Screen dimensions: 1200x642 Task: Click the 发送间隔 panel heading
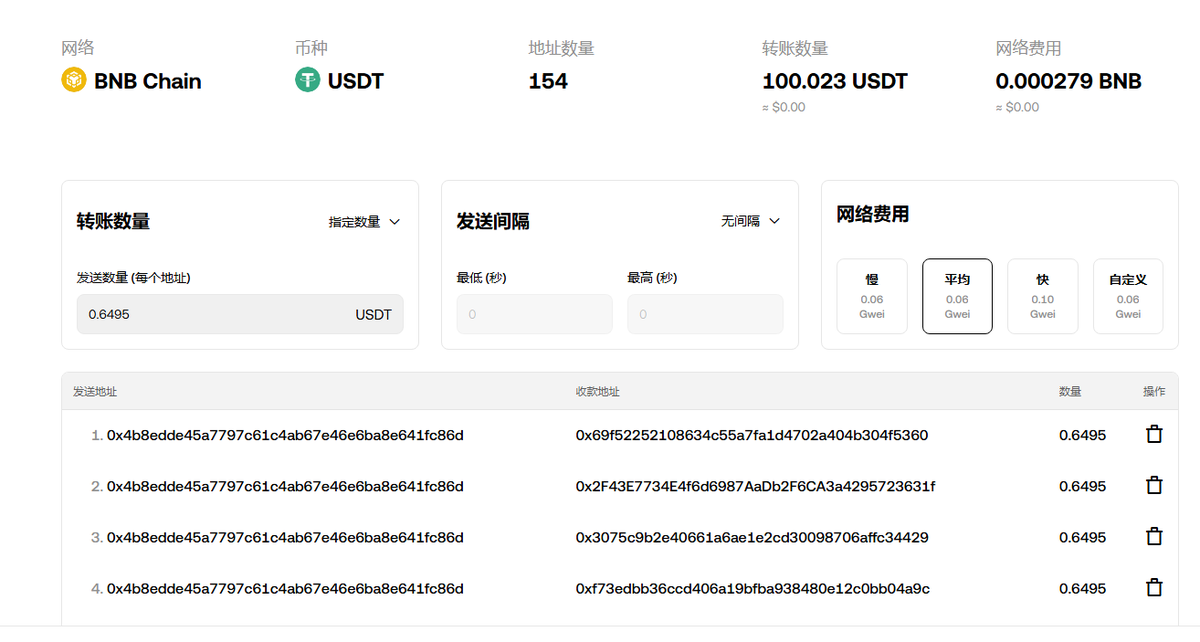click(x=493, y=221)
